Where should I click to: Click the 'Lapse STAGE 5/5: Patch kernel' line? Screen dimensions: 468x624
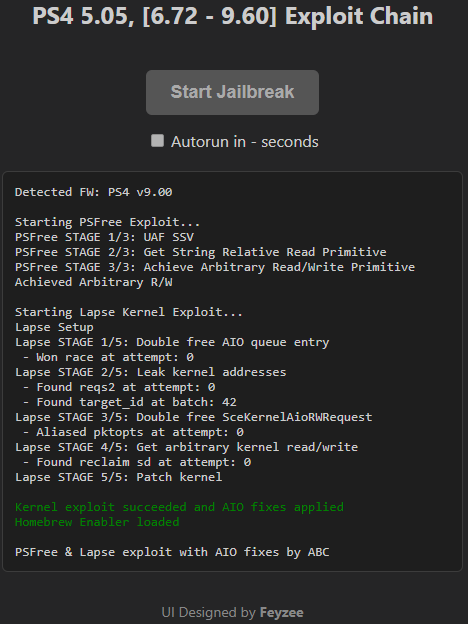click(x=119, y=477)
